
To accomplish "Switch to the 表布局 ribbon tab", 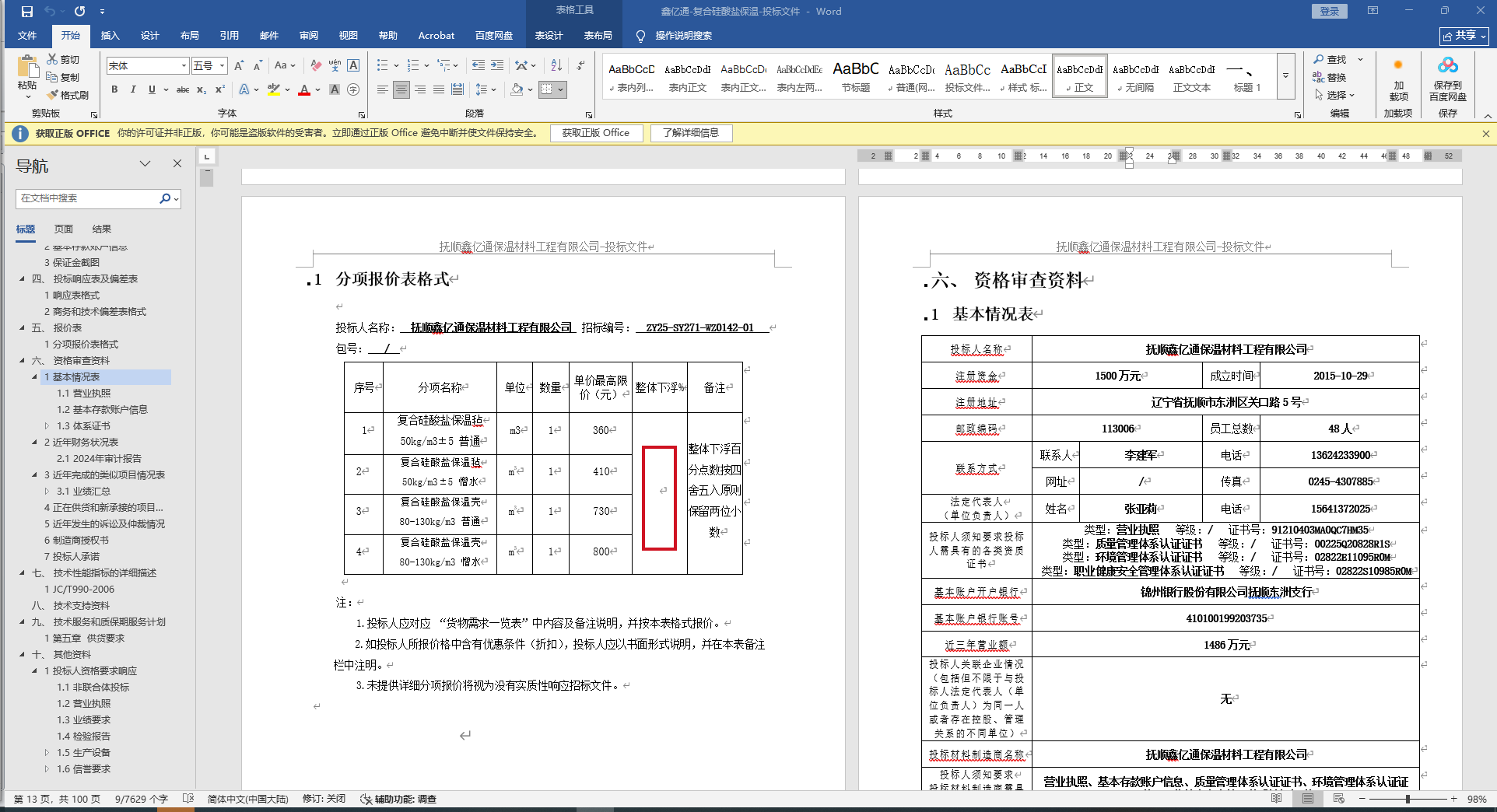I will coord(598,36).
